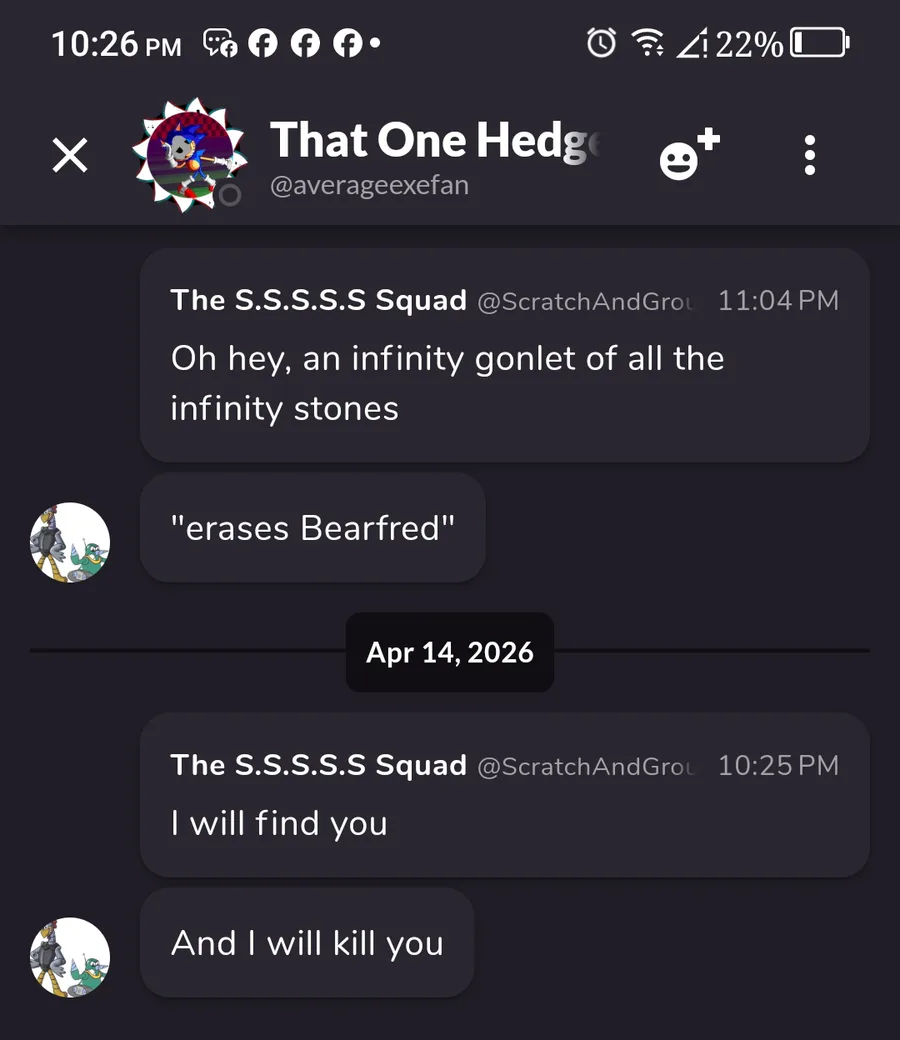Viewport: 900px width, 1040px height.
Task: Select the "And I will kill you" message
Action: click(307, 943)
